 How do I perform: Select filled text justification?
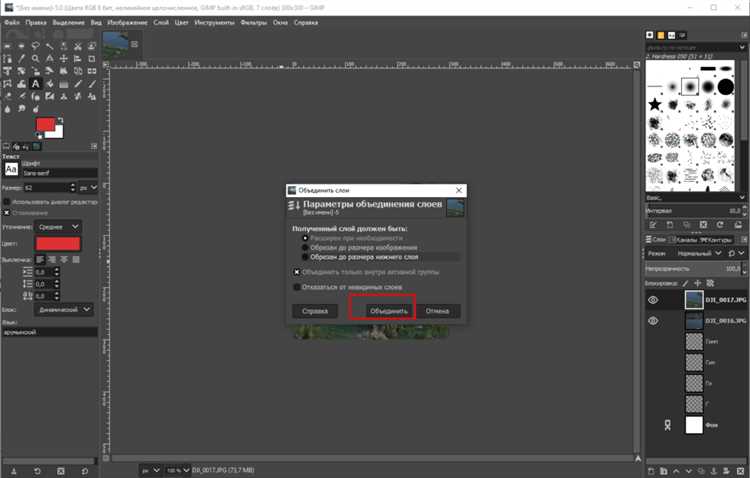point(76,260)
